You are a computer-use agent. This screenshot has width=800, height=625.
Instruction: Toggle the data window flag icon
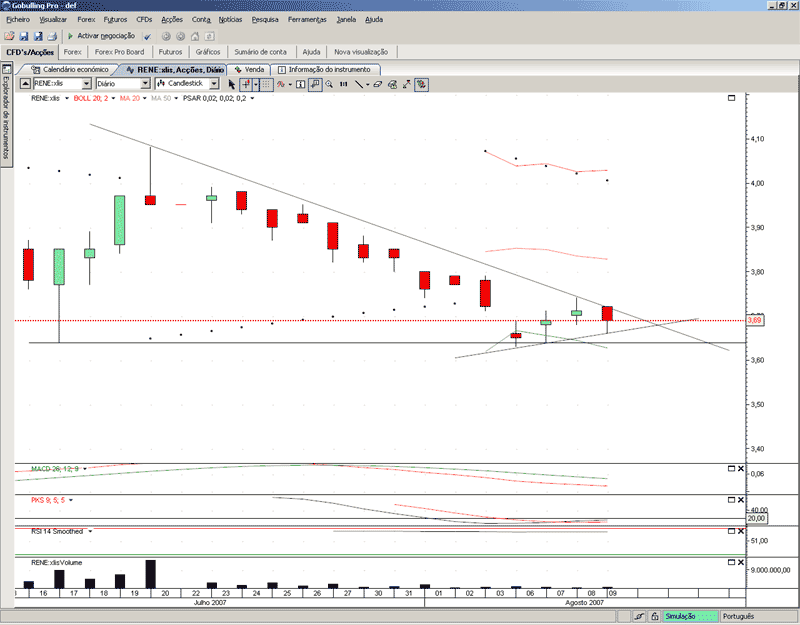coord(315,84)
